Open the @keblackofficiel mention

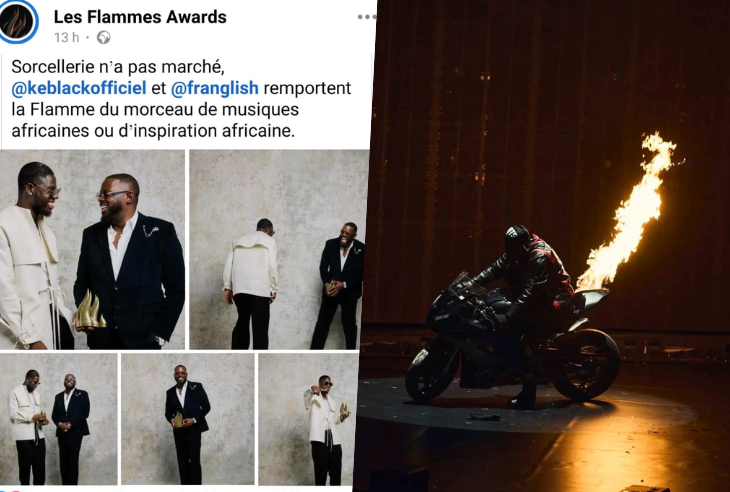[x=79, y=88]
